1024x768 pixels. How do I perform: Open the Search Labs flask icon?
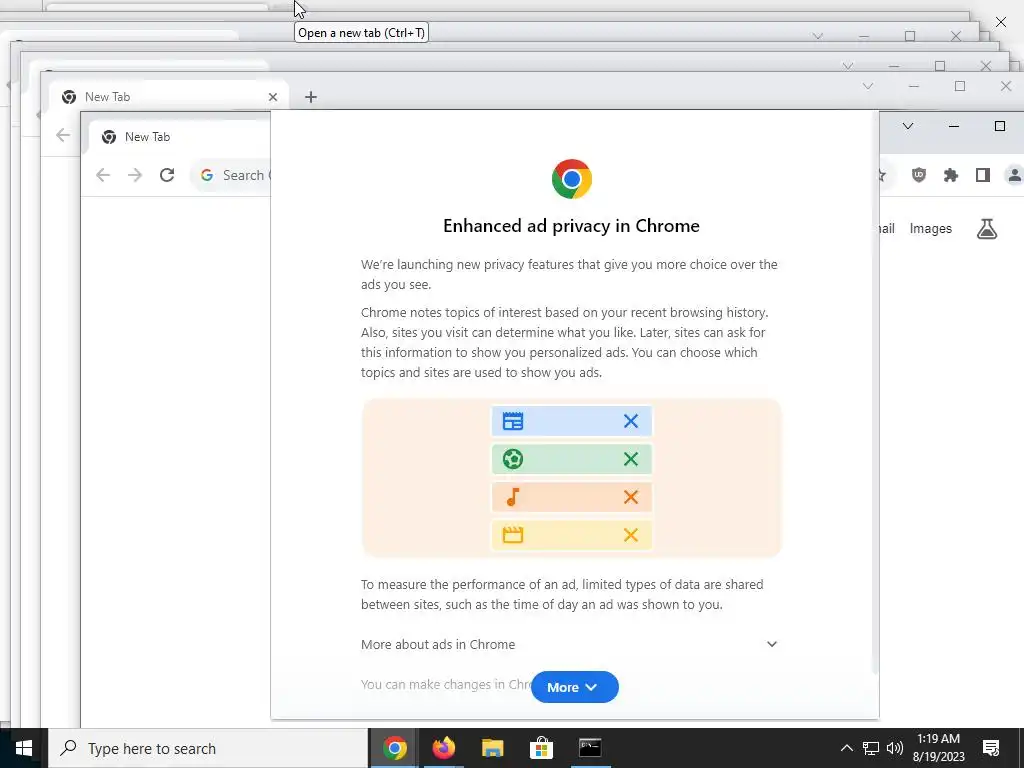pyautogui.click(x=987, y=229)
